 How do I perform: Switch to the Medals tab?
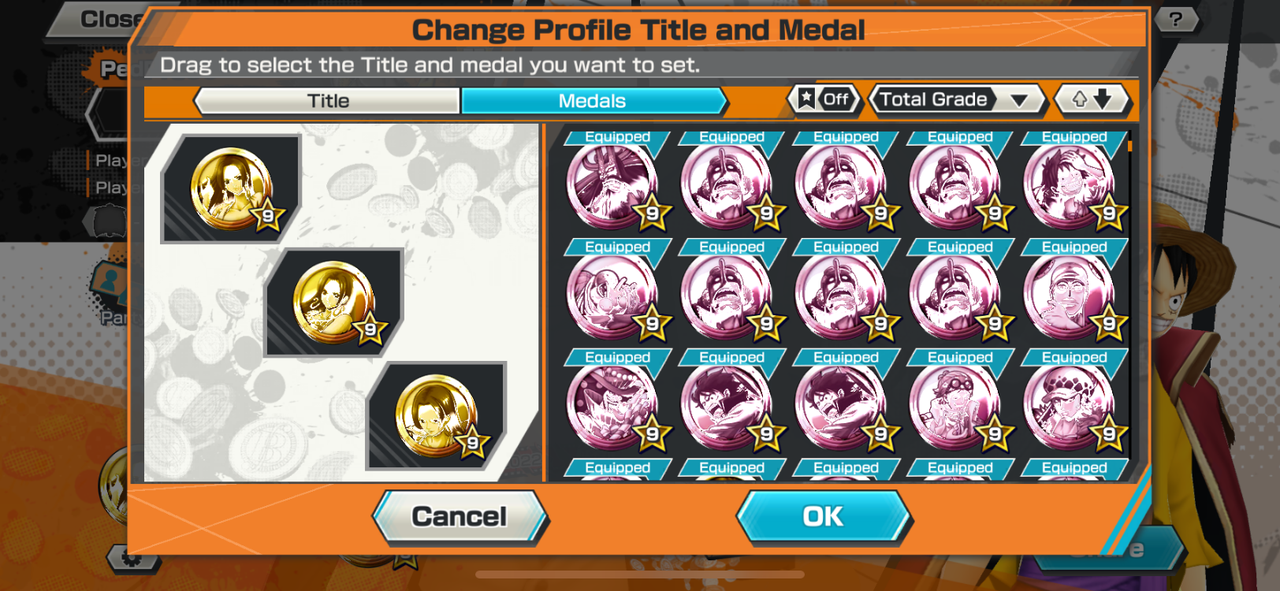tap(593, 101)
